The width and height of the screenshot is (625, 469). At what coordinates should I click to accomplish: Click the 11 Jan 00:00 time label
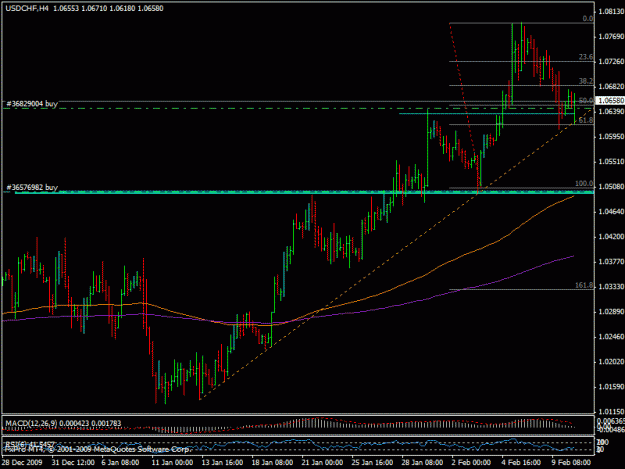point(173,463)
